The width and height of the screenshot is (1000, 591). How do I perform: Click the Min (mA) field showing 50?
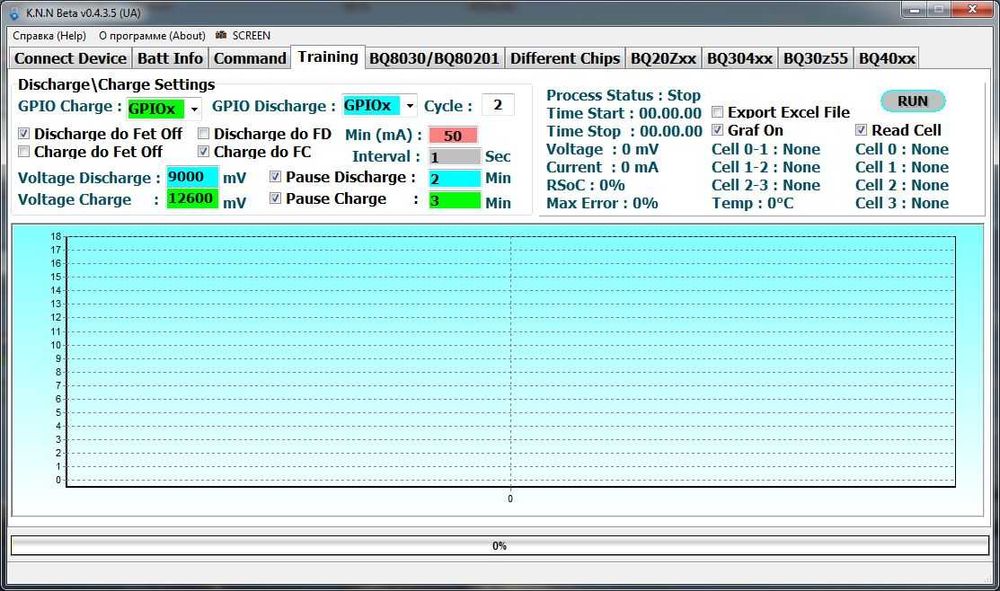[453, 136]
